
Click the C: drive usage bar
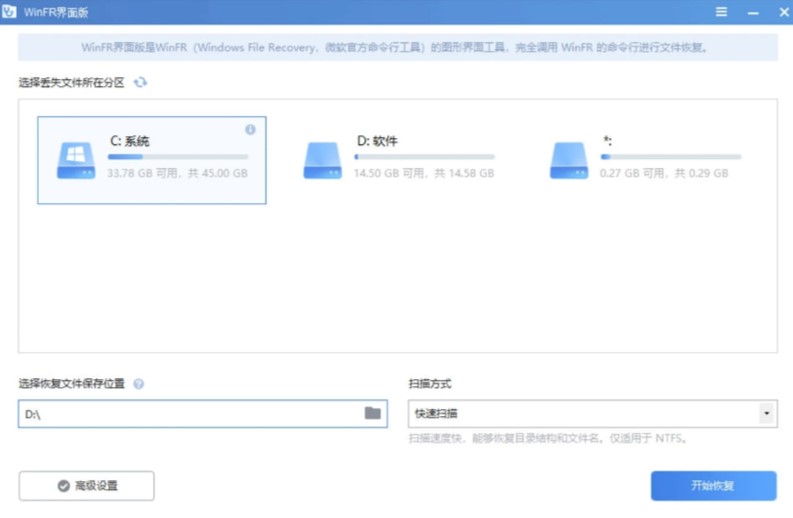point(178,157)
